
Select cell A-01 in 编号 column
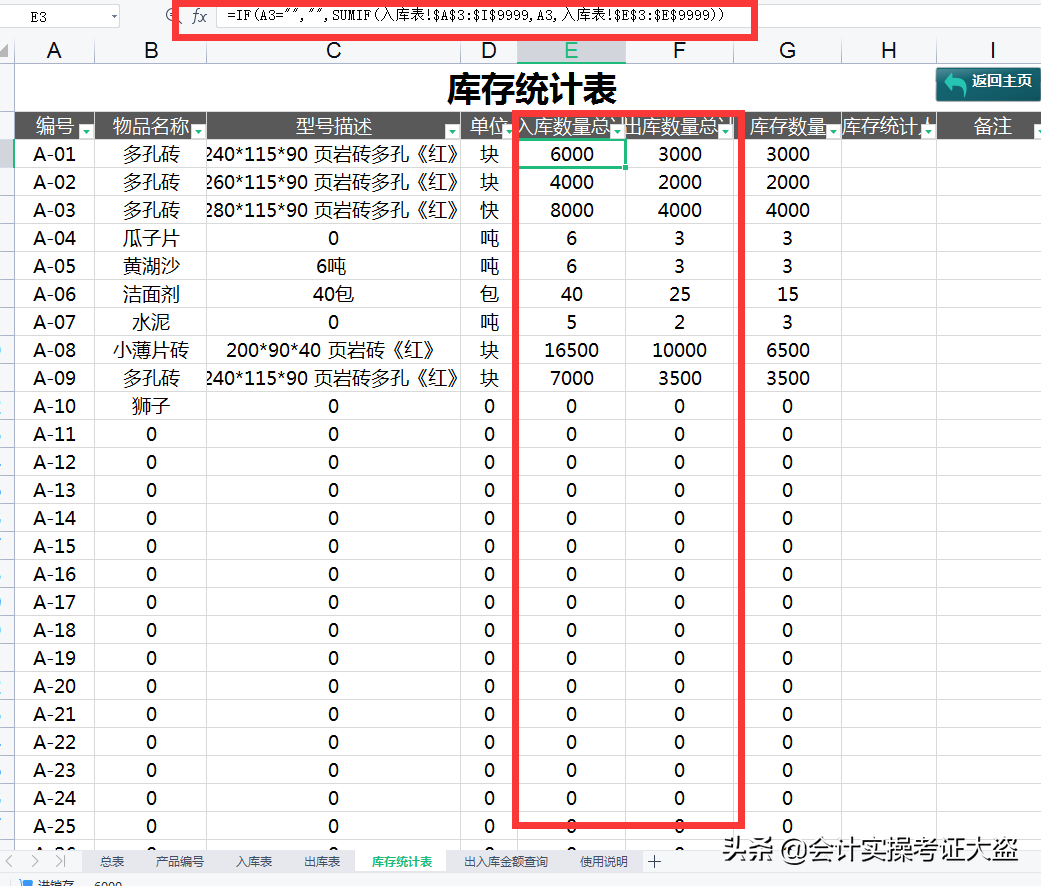[54, 154]
